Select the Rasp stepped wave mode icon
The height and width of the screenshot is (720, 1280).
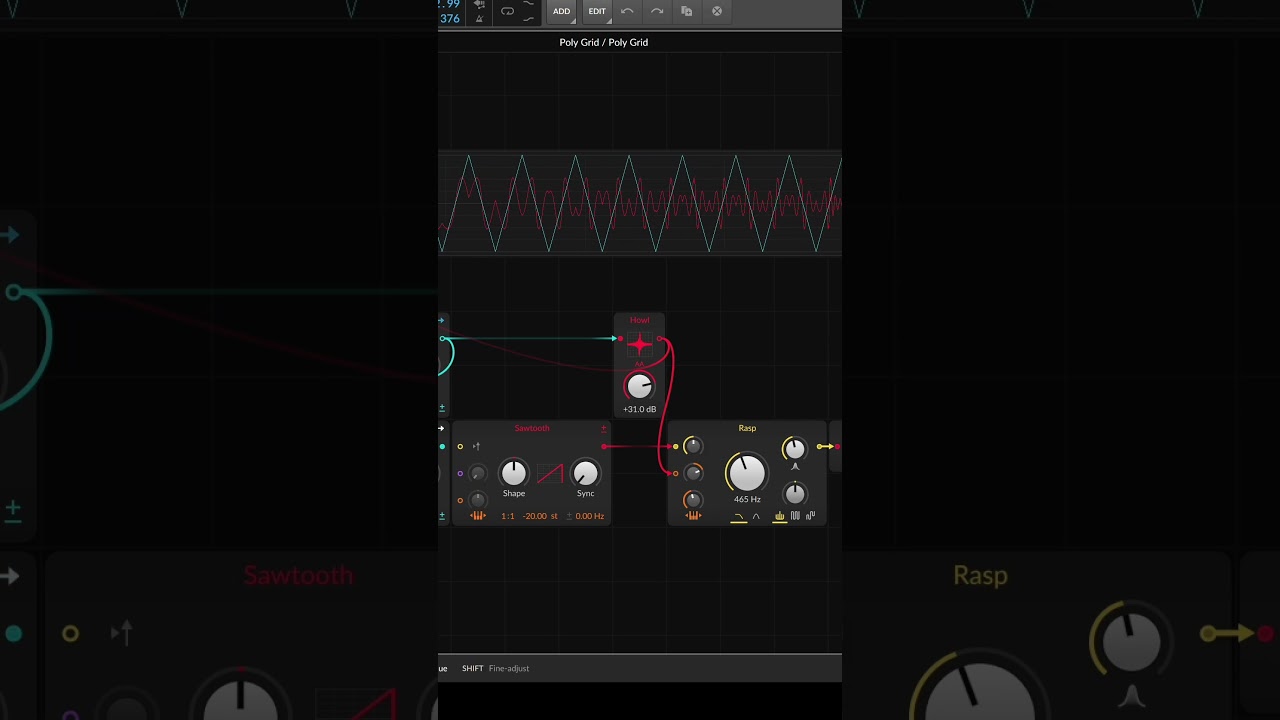click(811, 516)
